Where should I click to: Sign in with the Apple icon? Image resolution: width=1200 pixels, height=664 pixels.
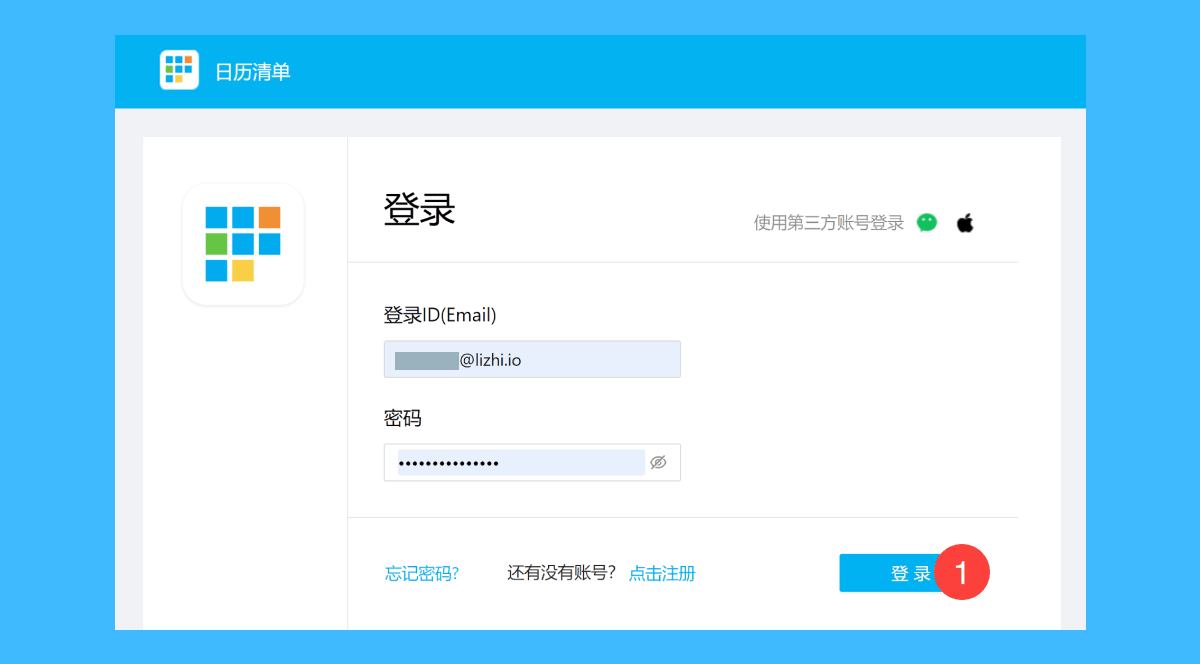coord(965,223)
